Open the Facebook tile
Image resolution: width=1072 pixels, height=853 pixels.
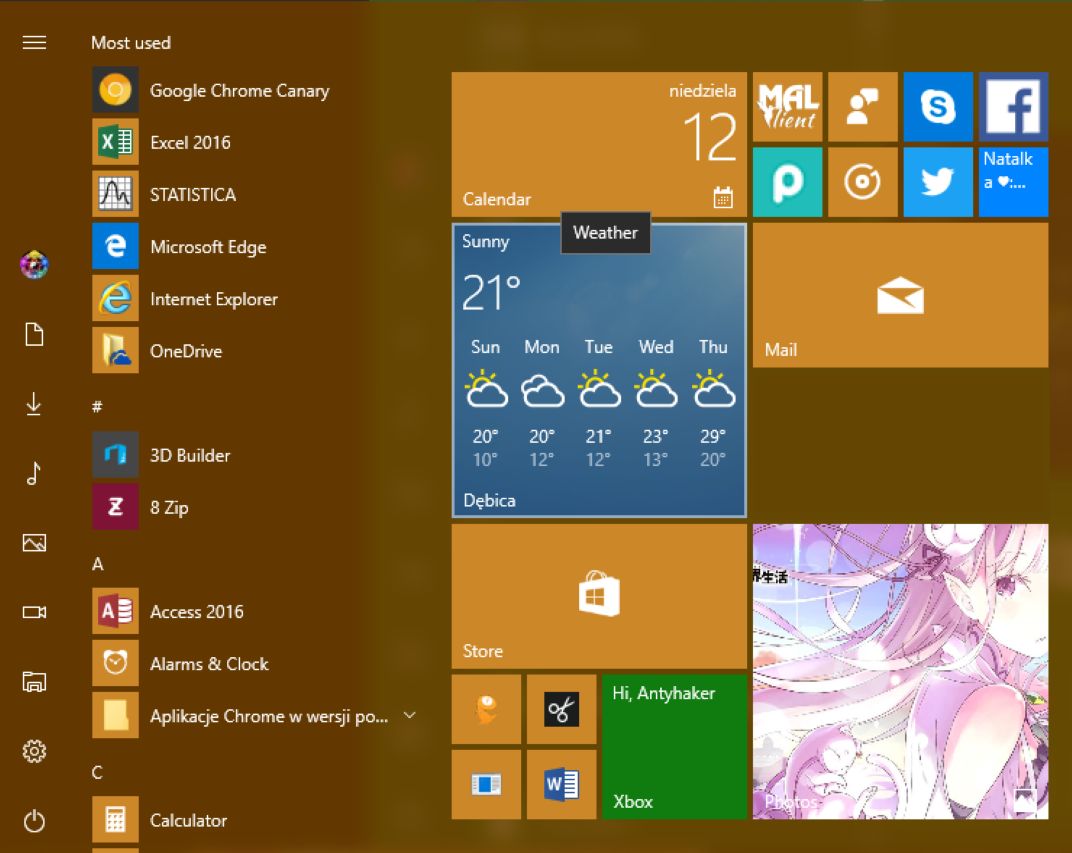pyautogui.click(x=1013, y=107)
